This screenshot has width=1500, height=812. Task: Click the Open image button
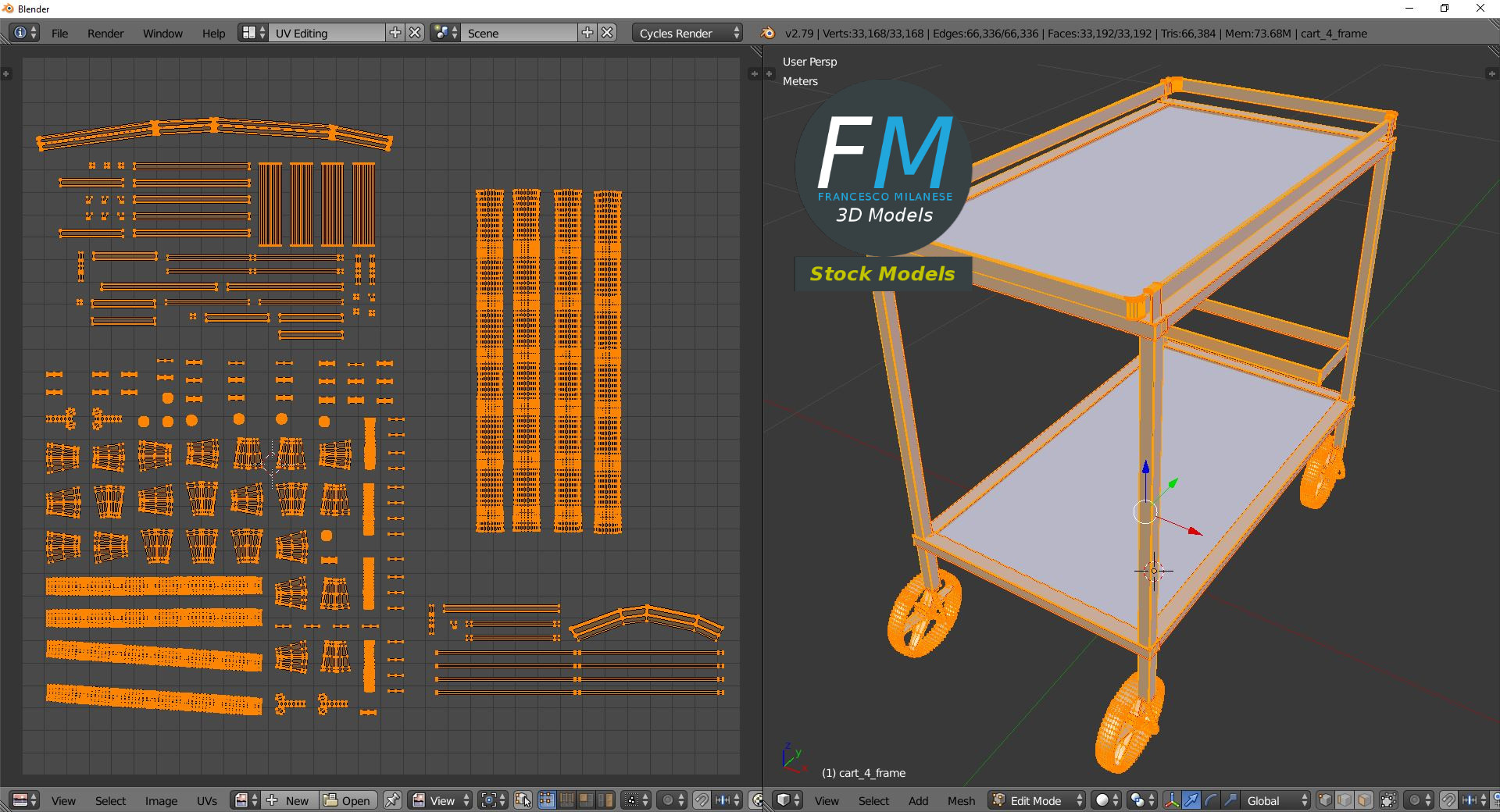pyautogui.click(x=348, y=800)
